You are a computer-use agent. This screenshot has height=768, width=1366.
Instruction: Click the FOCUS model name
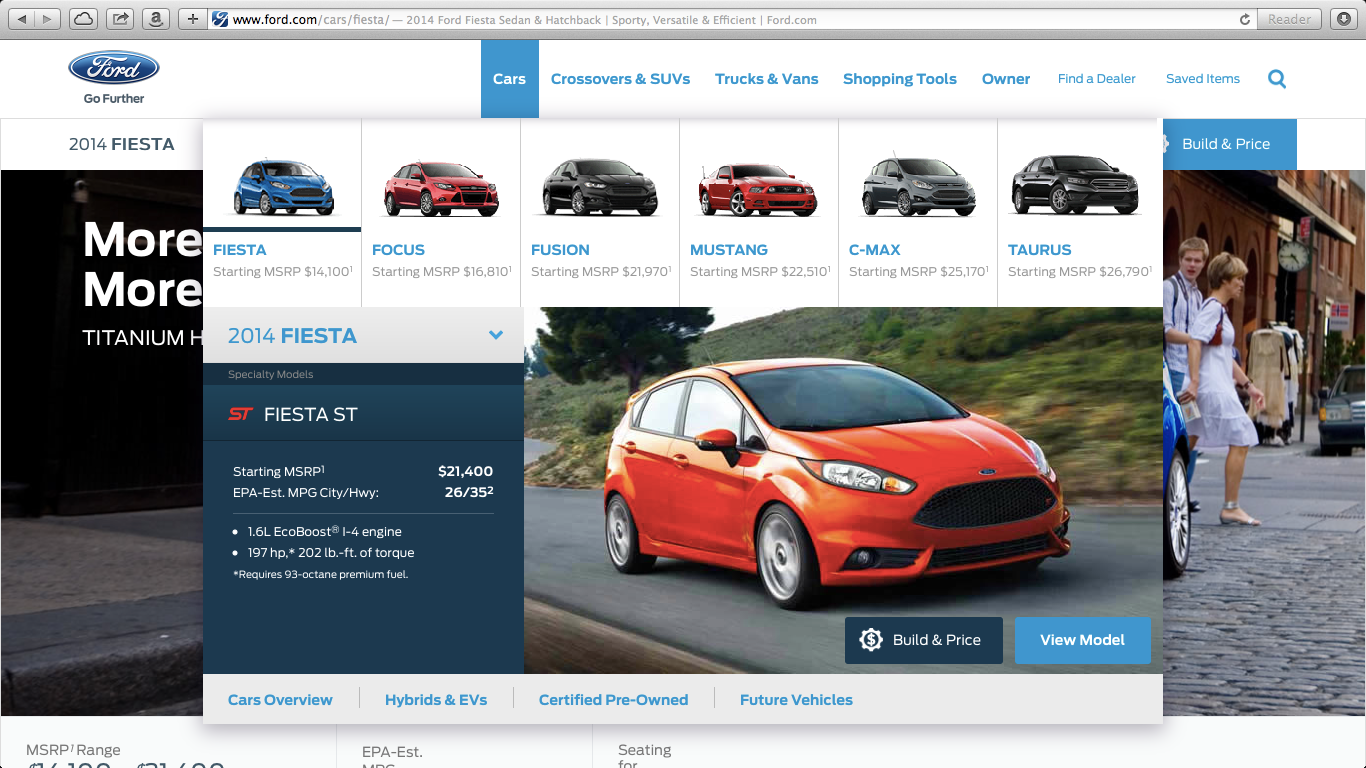[398, 250]
